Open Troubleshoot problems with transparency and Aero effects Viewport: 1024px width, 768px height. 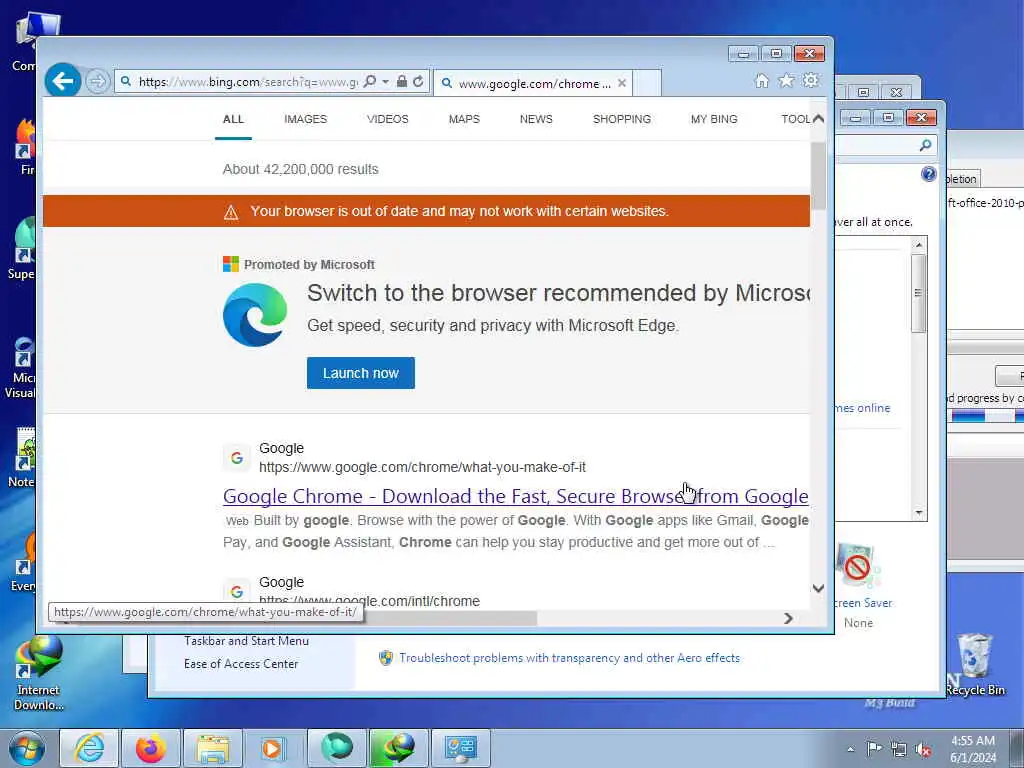[x=569, y=658]
